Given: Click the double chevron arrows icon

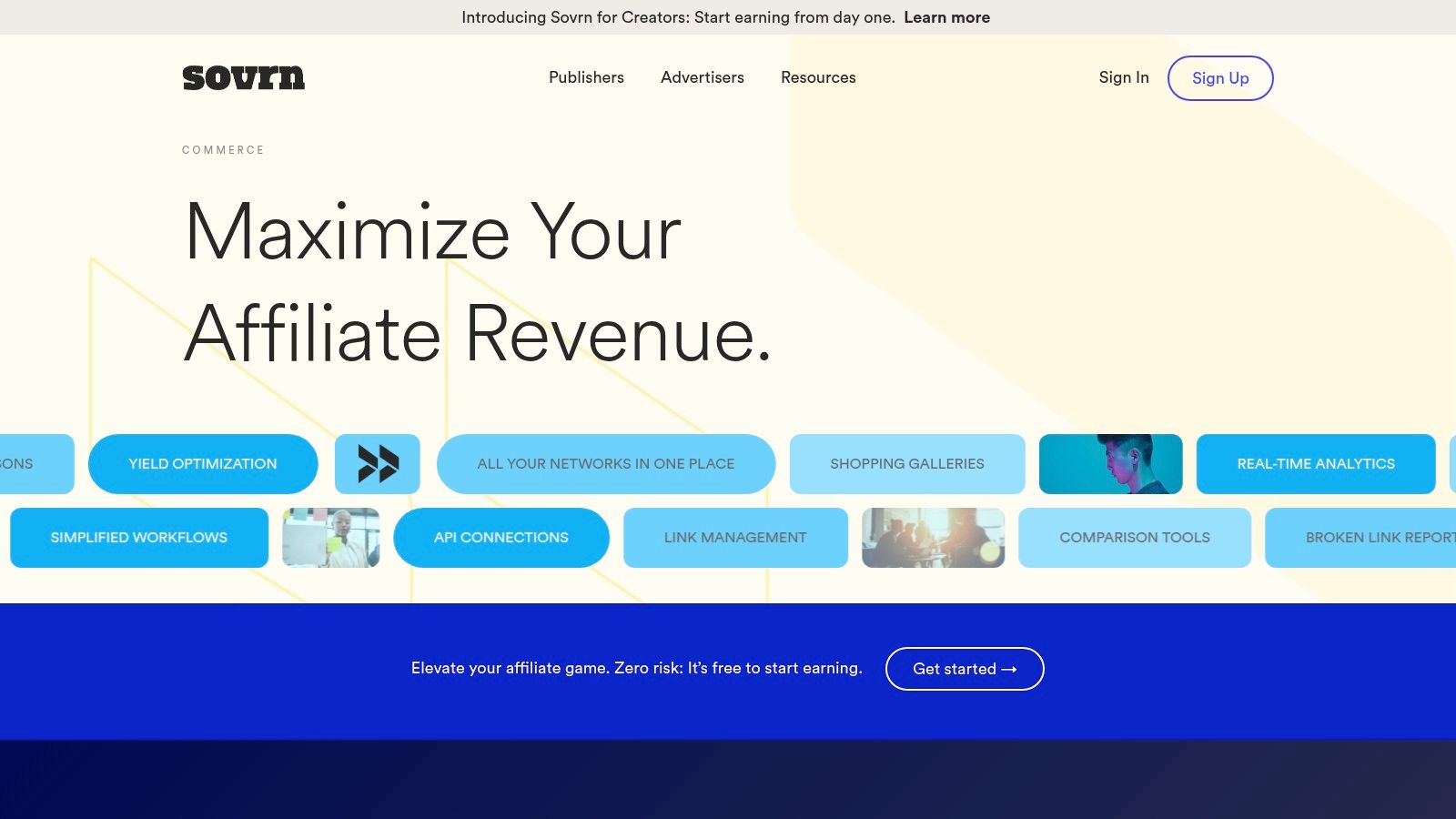Looking at the screenshot, I should [x=378, y=463].
